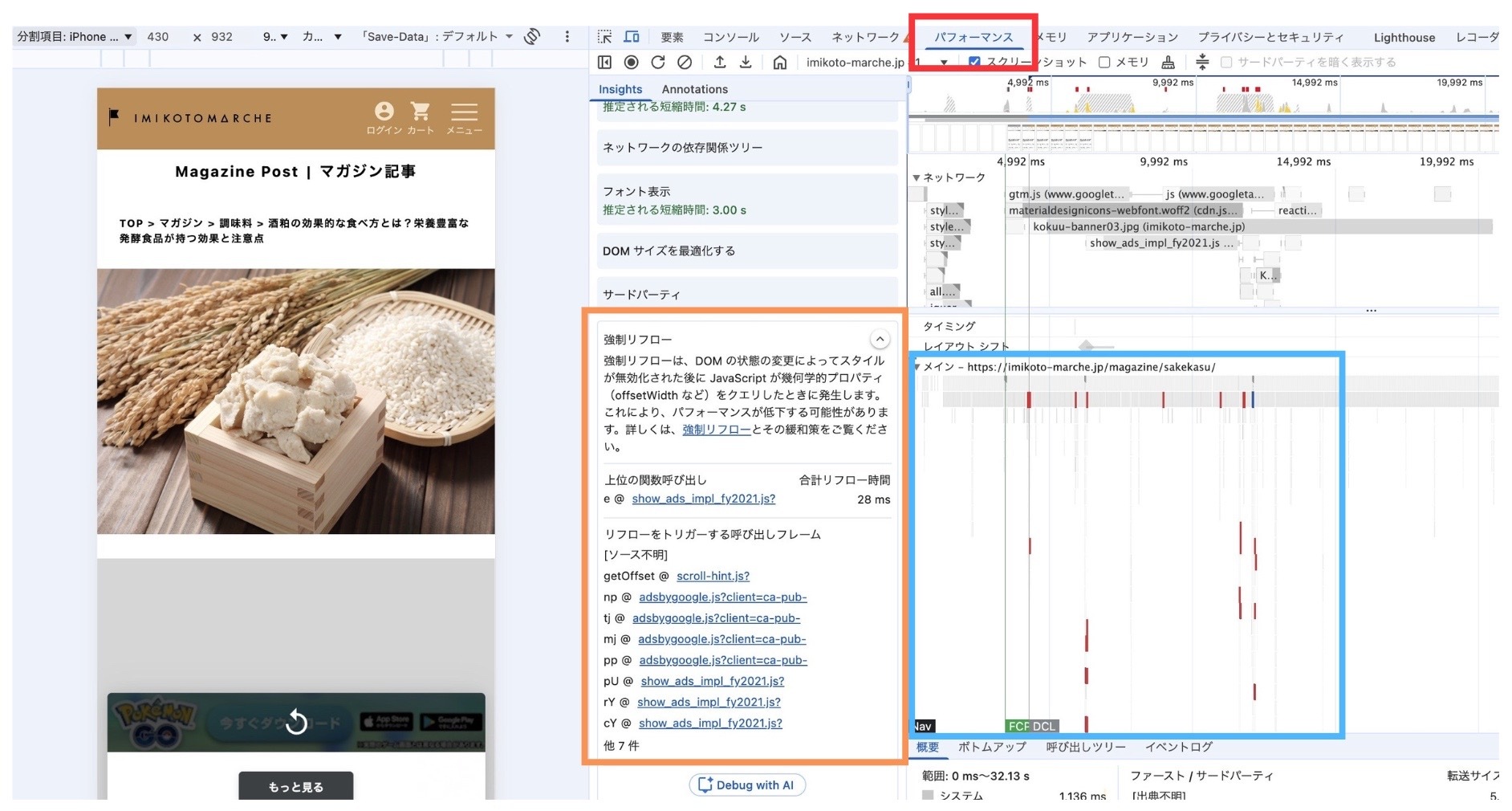Open the プライバシーとセキュリティ tab

pyautogui.click(x=1270, y=37)
